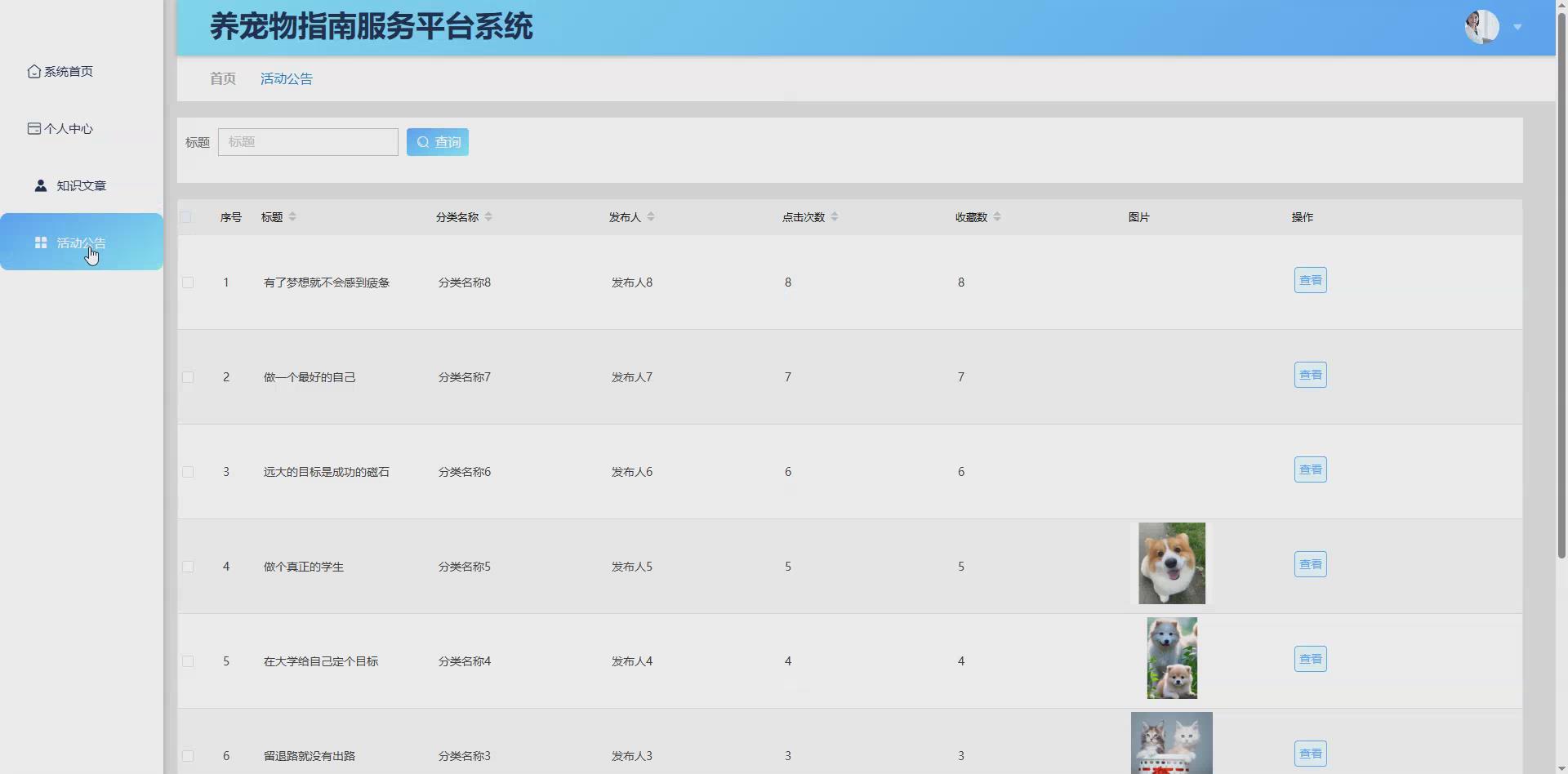Open 知识文章 sidebar menu
The image size is (1568, 774).
(82, 186)
